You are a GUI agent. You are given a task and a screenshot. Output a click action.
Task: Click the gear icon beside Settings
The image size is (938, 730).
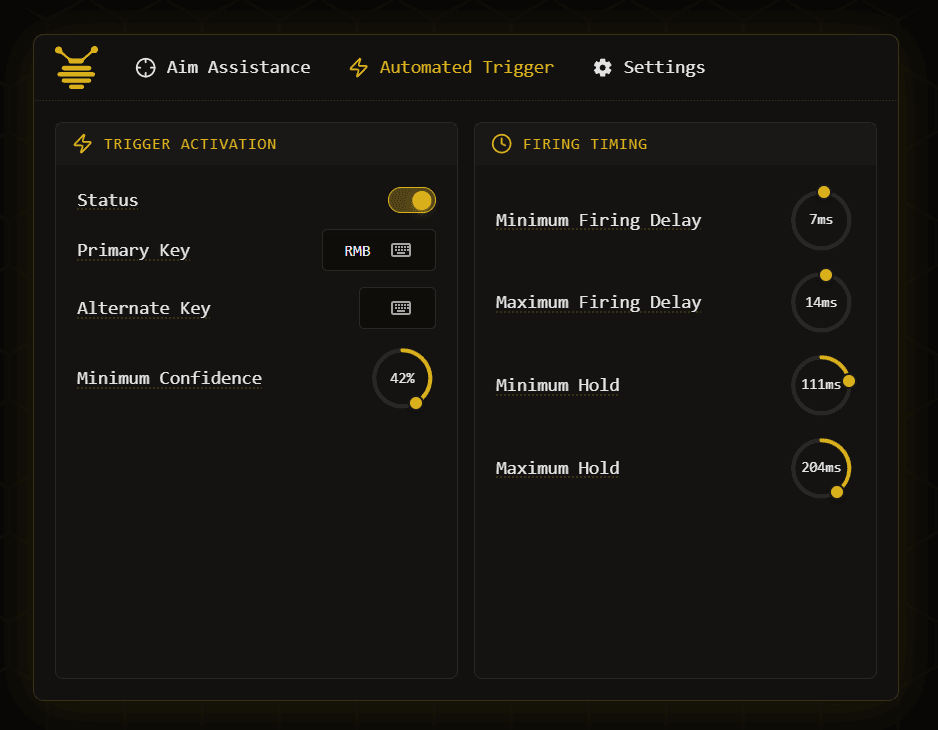click(x=602, y=67)
